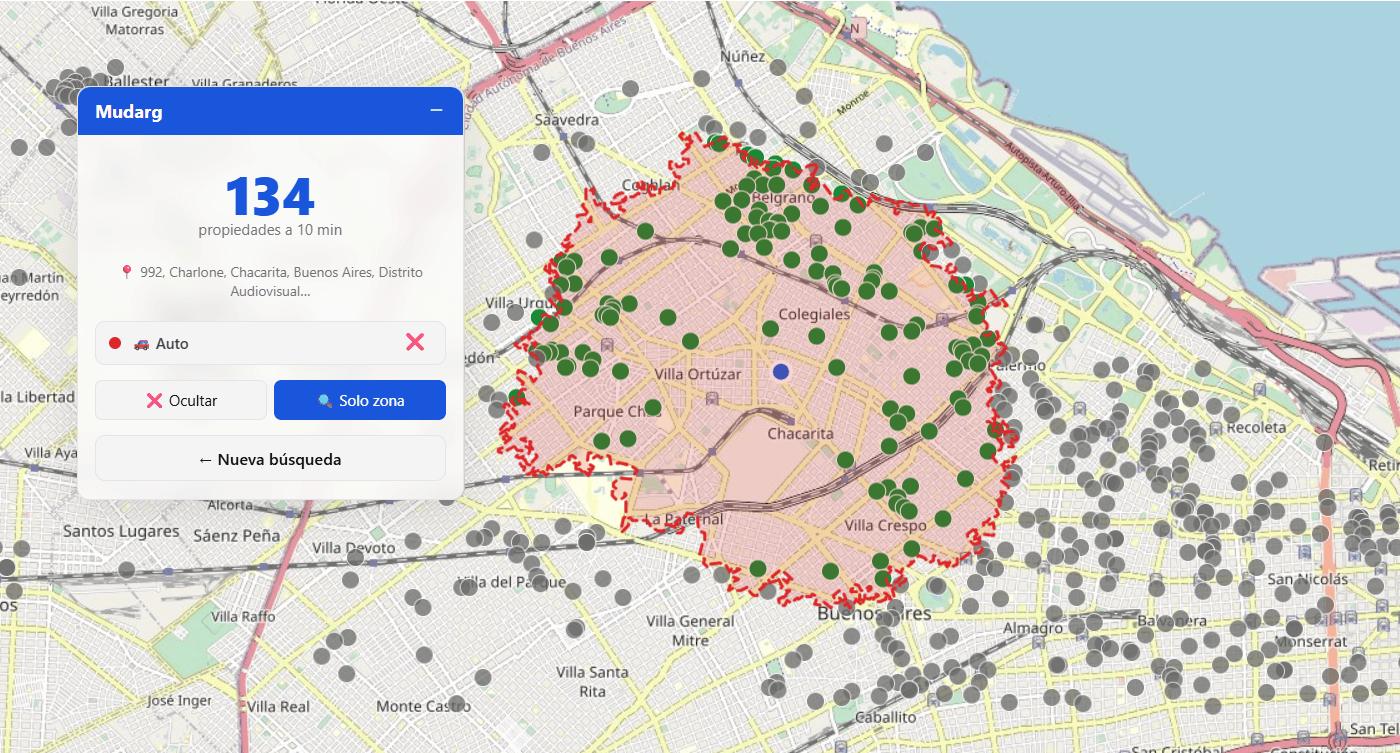Click the Chacarita neighborhood label
The width and height of the screenshot is (1400, 753).
[801, 433]
